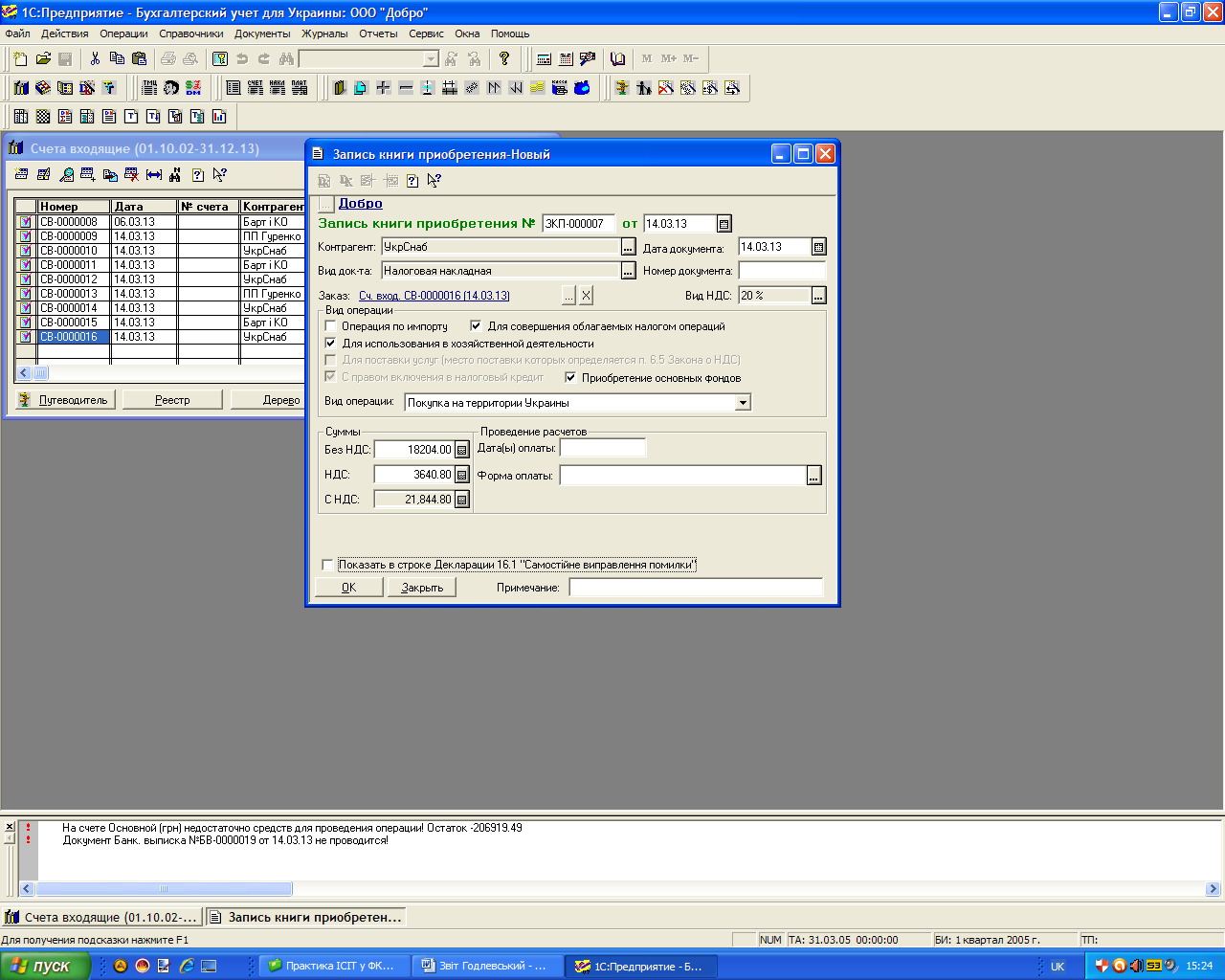
Task: Click the blue piggy bank icon
Action: 582,88
